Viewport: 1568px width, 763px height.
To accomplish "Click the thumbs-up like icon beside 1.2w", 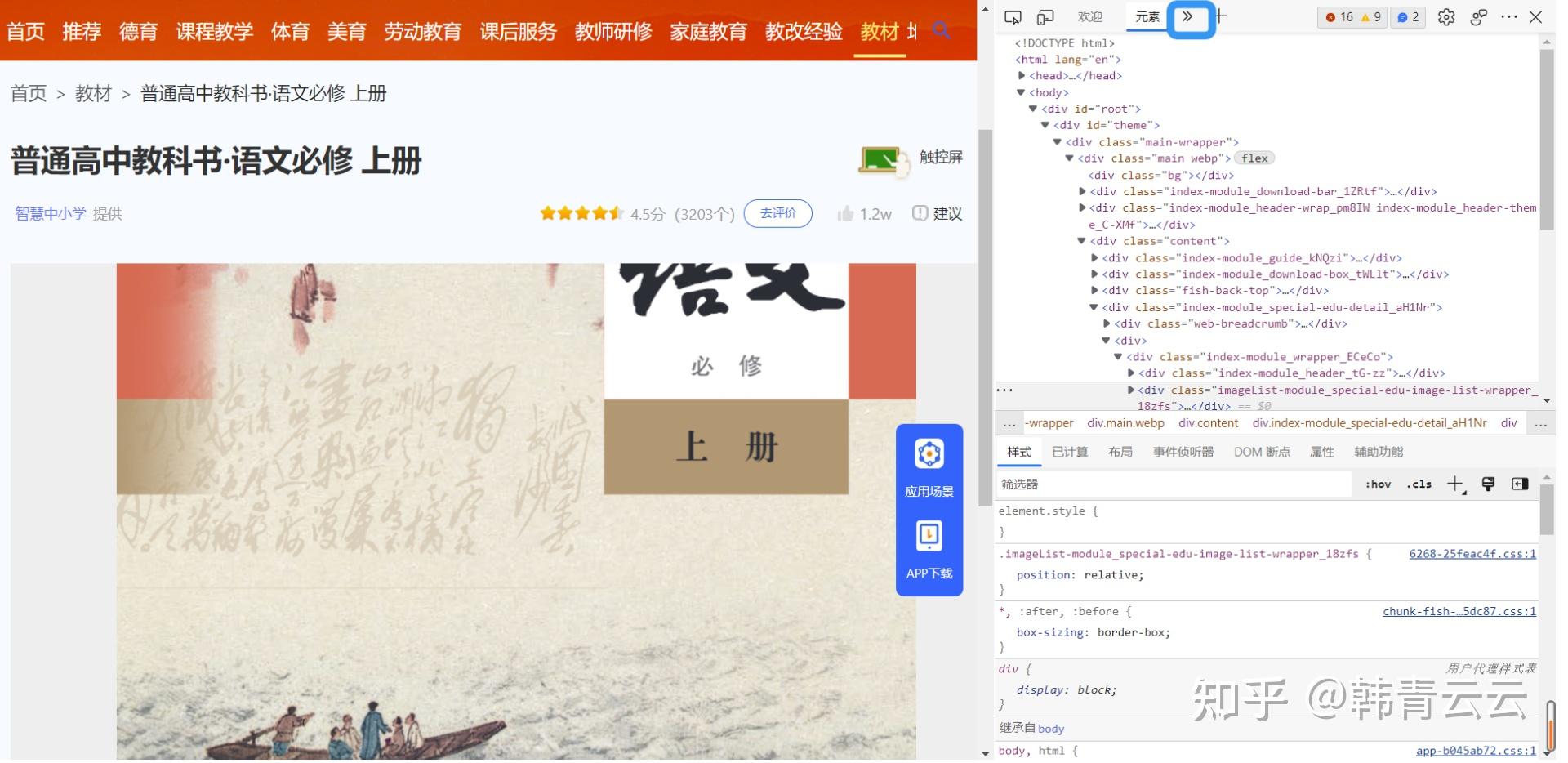I will pyautogui.click(x=845, y=214).
